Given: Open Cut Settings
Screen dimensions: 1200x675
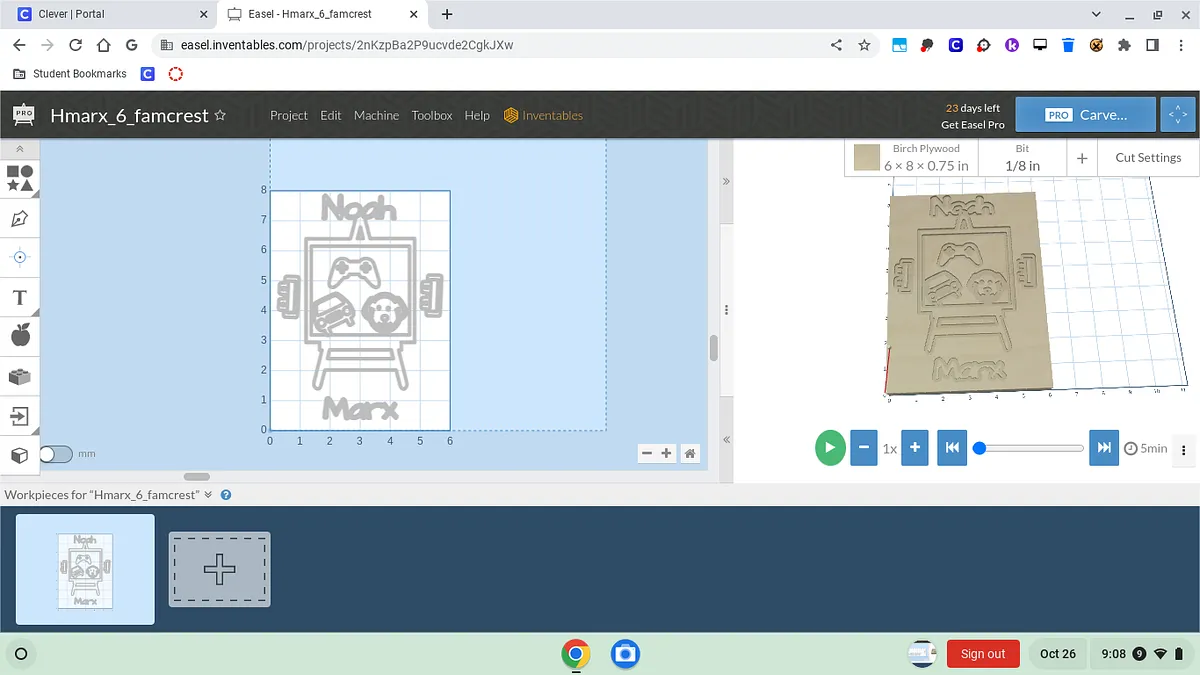Looking at the screenshot, I should point(1147,157).
